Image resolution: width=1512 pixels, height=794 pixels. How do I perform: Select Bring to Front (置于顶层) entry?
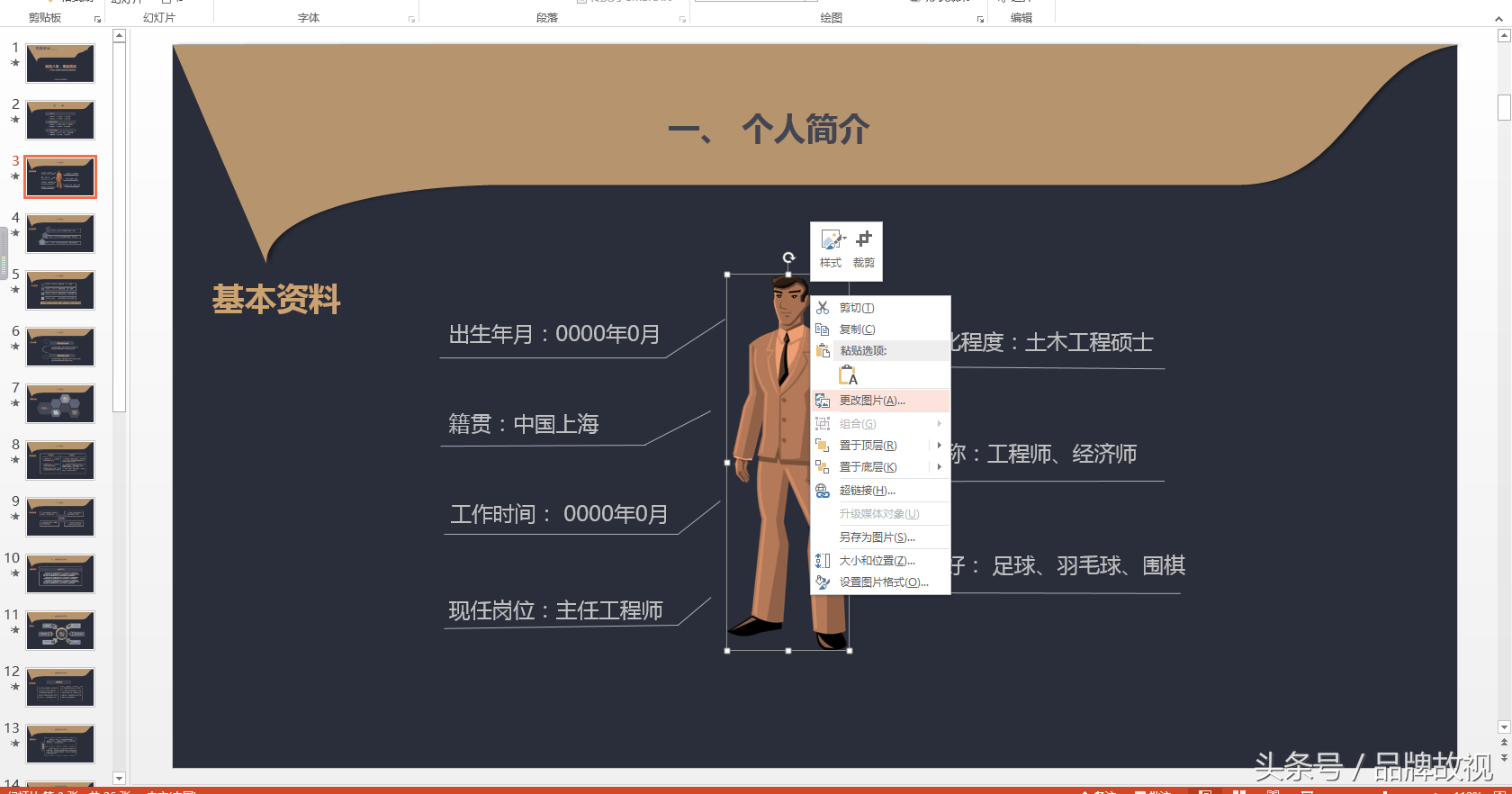pos(868,446)
